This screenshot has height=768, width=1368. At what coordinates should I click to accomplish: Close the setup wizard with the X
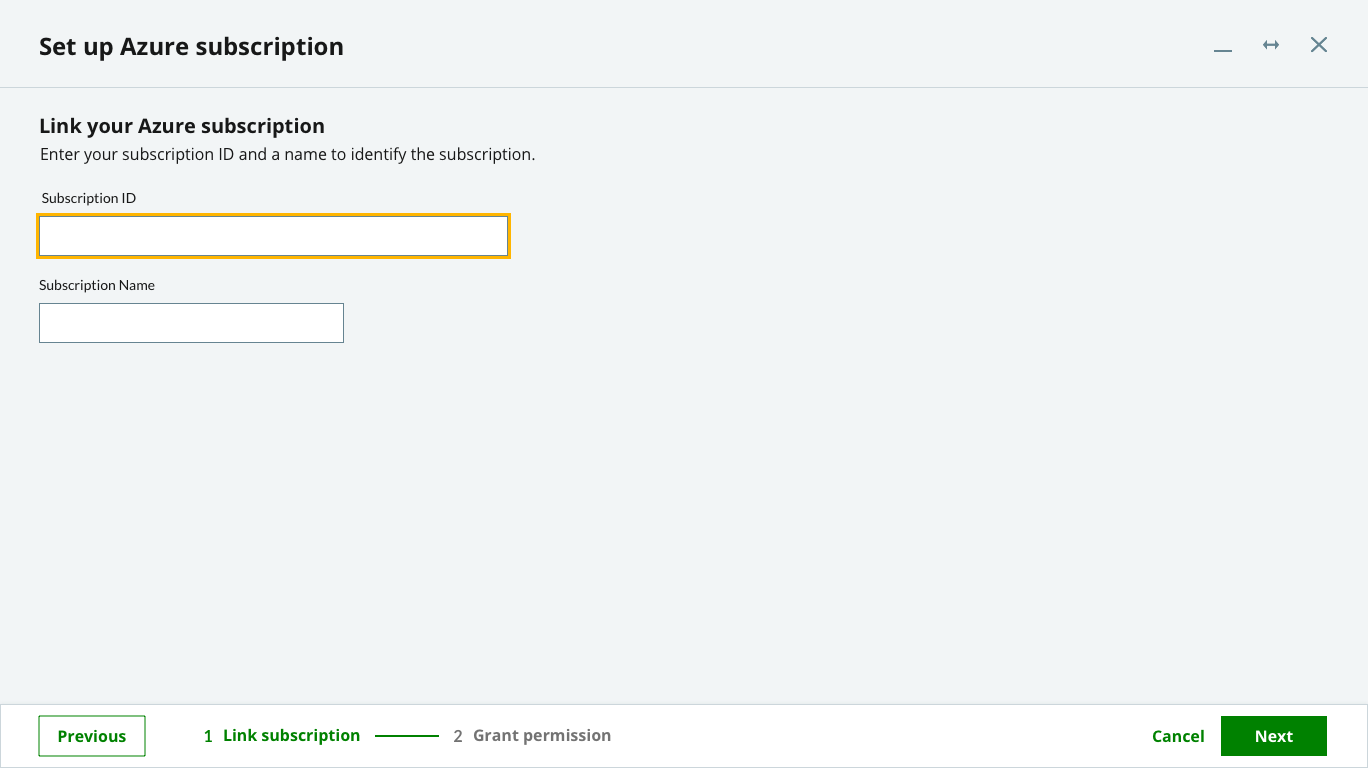point(1319,44)
